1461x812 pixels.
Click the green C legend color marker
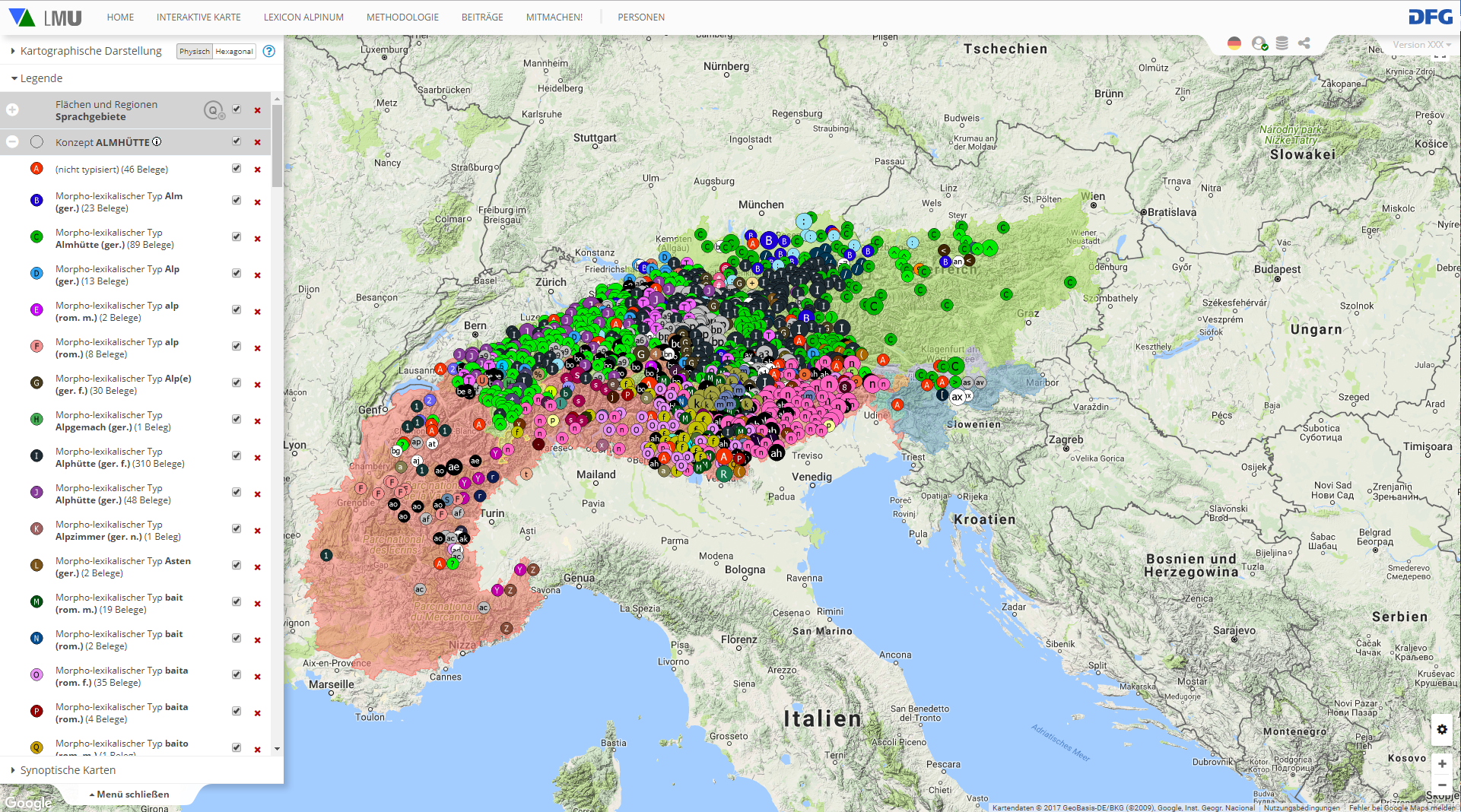[37, 237]
